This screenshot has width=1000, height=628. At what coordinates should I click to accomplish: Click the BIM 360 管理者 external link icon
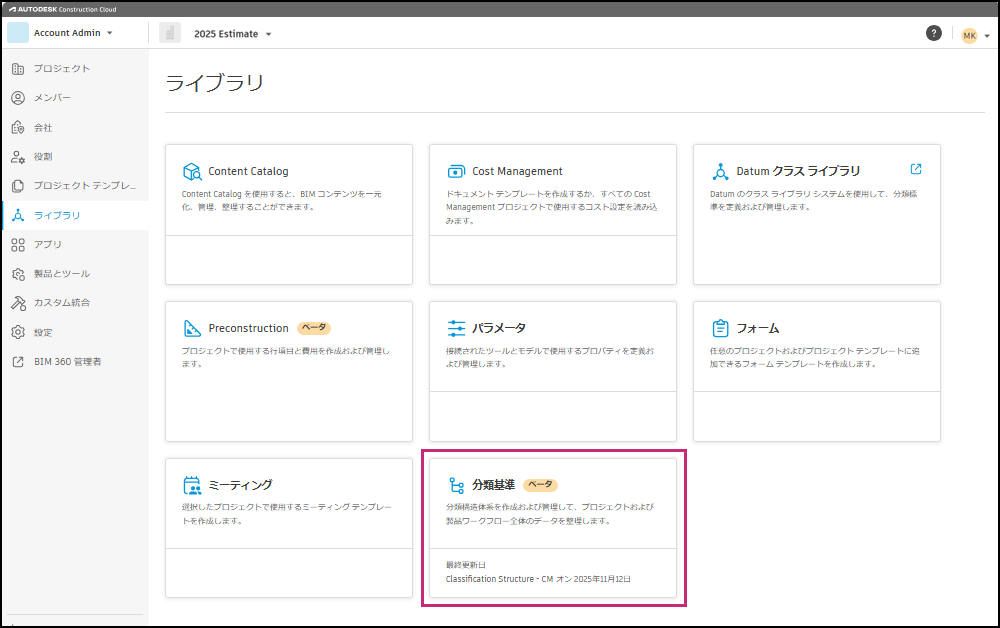(18, 361)
